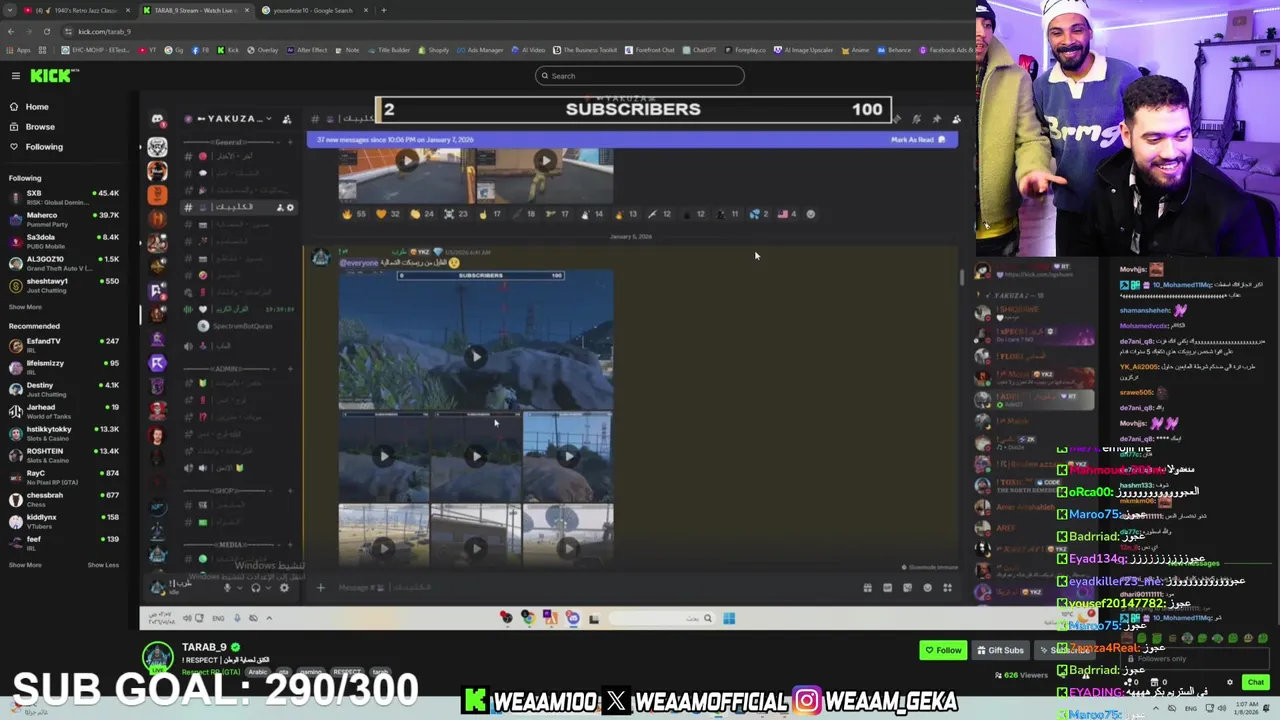Click Mark As Read on new messages bar
Viewport: 1280px width, 720px height.
[916, 140]
